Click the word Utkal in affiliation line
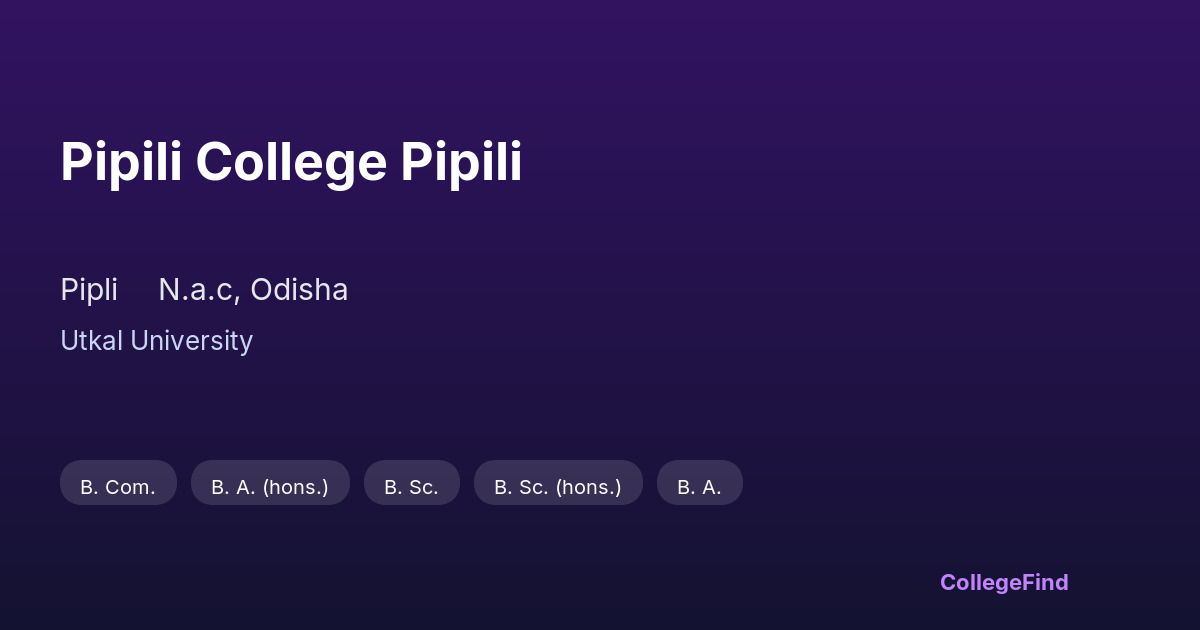 91,341
